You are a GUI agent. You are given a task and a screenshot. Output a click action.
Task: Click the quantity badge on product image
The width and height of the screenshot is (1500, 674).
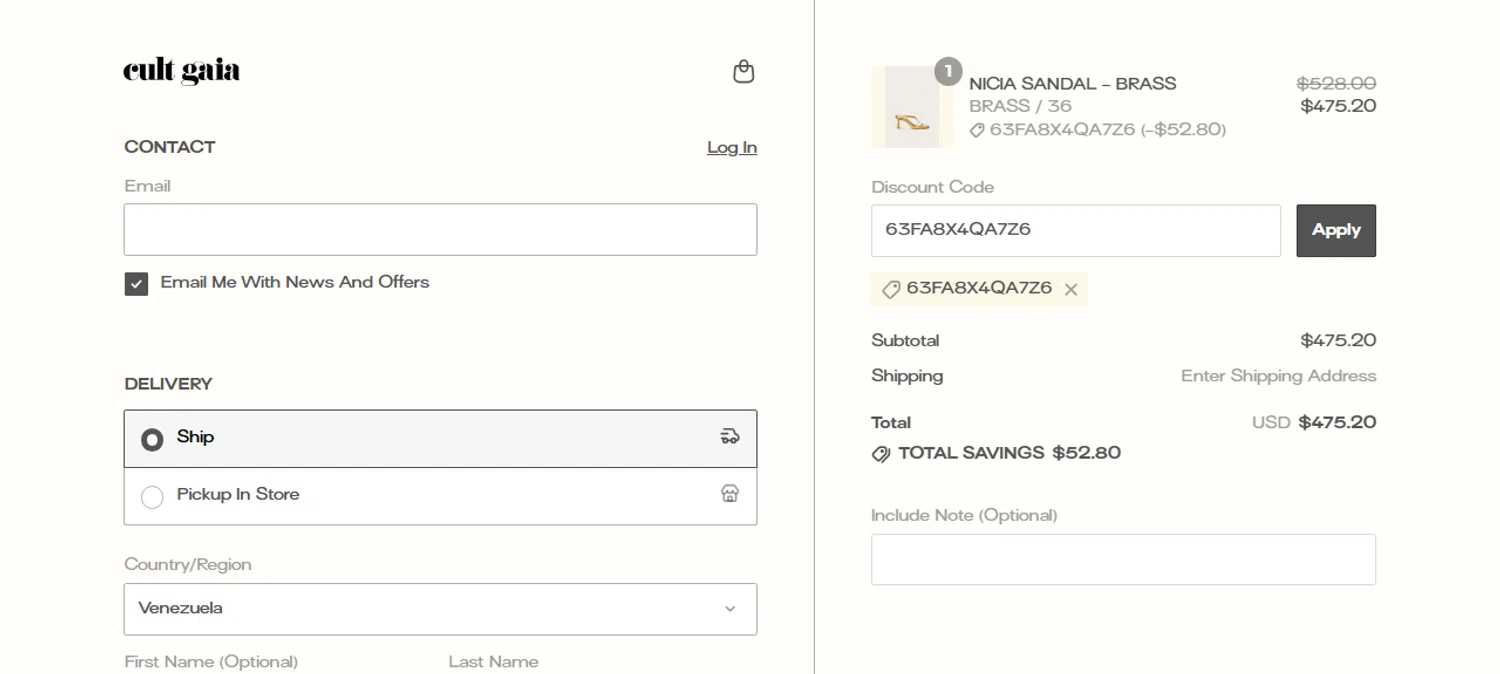948,71
